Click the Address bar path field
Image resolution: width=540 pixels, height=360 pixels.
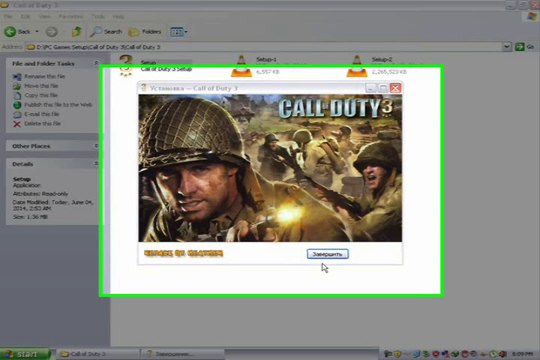click(263, 47)
